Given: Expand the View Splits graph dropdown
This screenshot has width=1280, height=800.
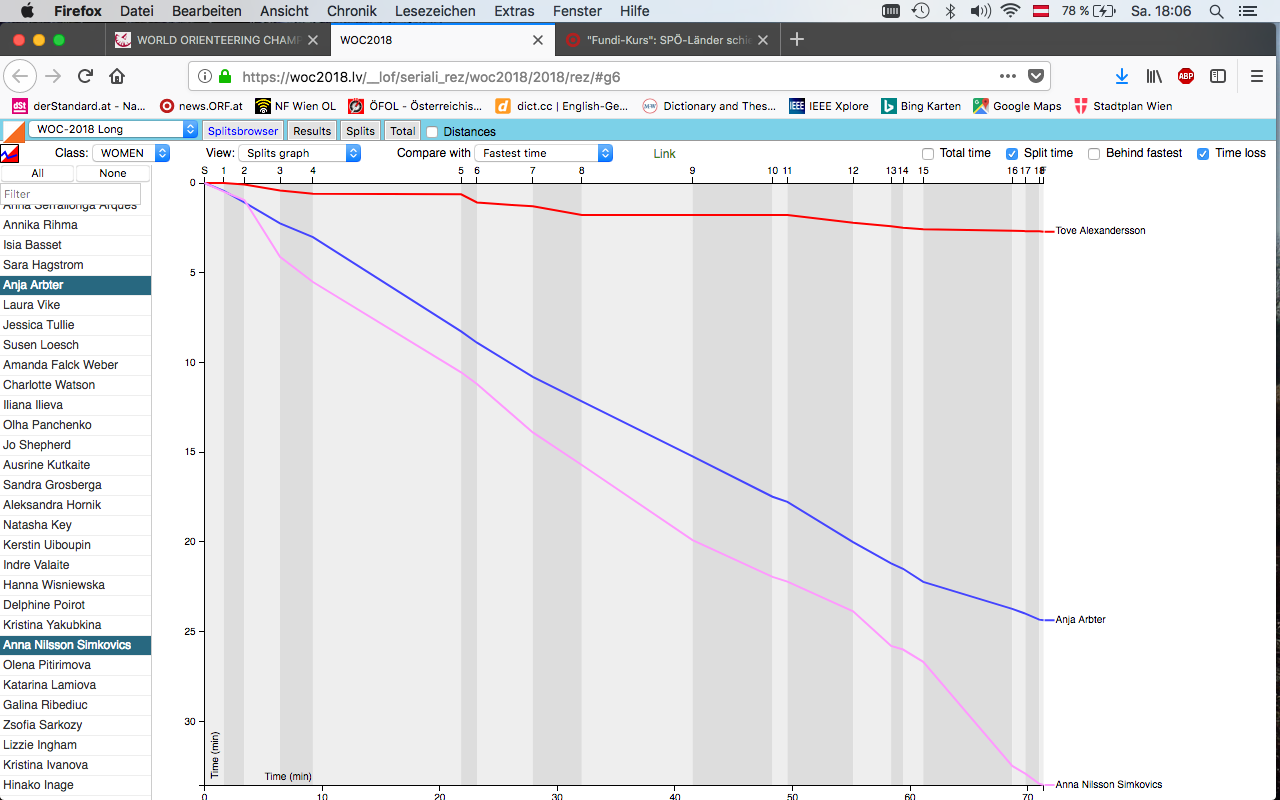Looking at the screenshot, I should 299,153.
